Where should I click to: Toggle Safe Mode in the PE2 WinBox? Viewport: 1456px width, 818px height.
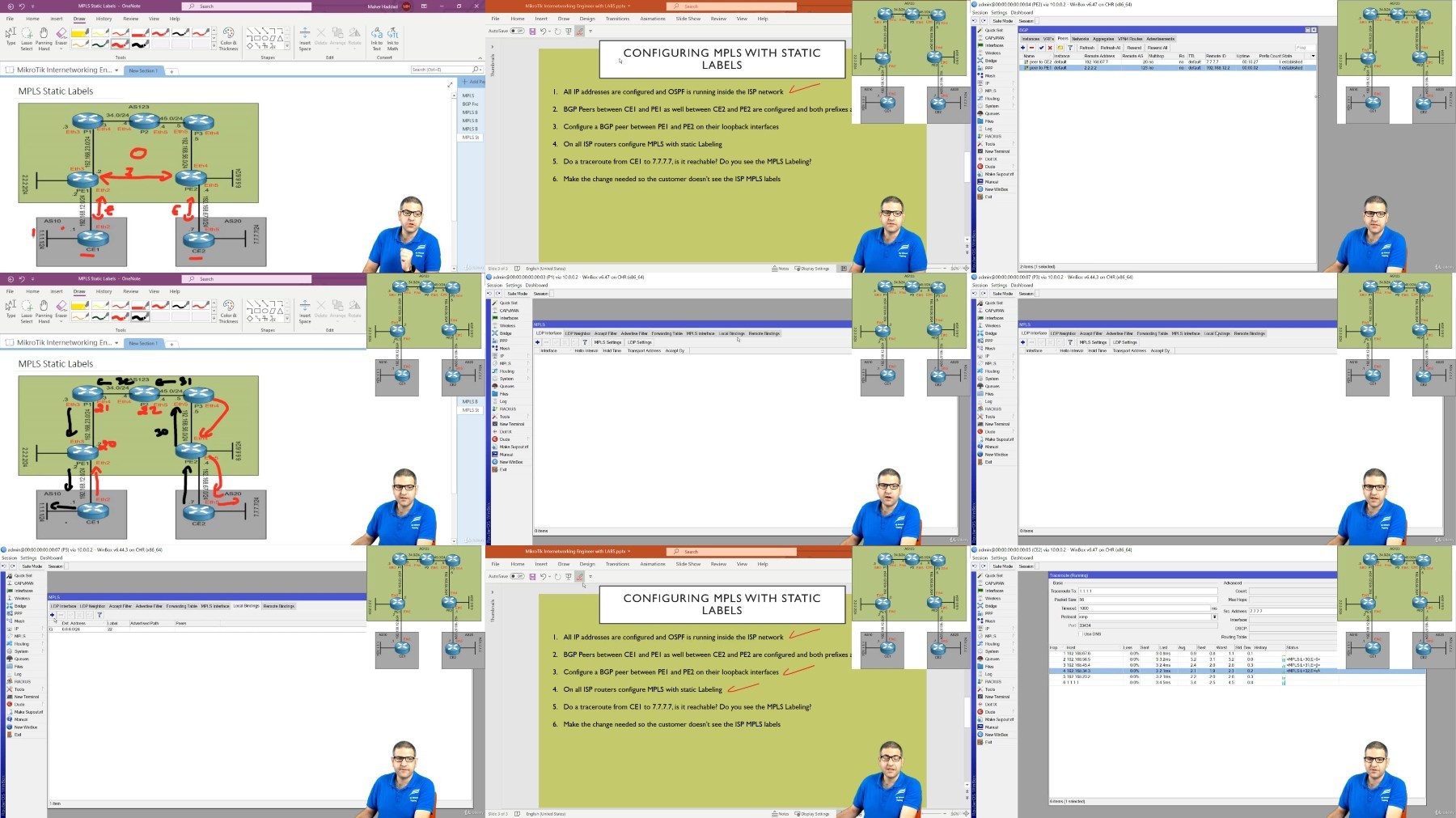point(1002,21)
